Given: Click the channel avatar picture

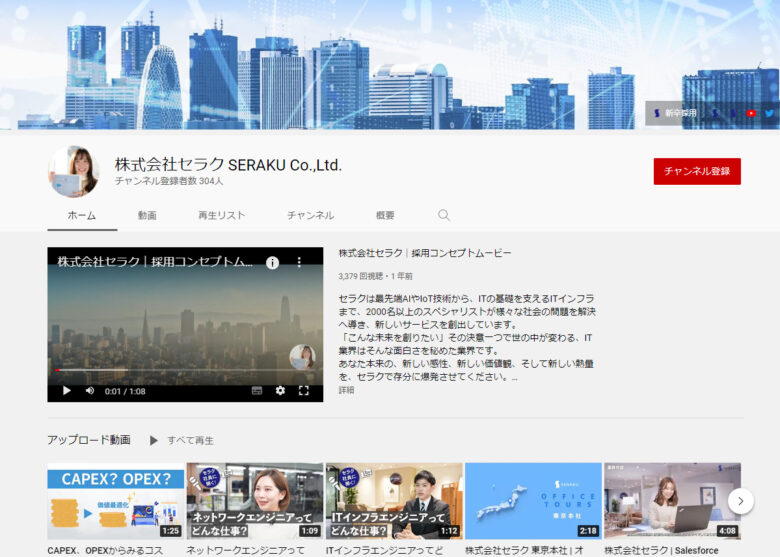Looking at the screenshot, I should (x=74, y=171).
